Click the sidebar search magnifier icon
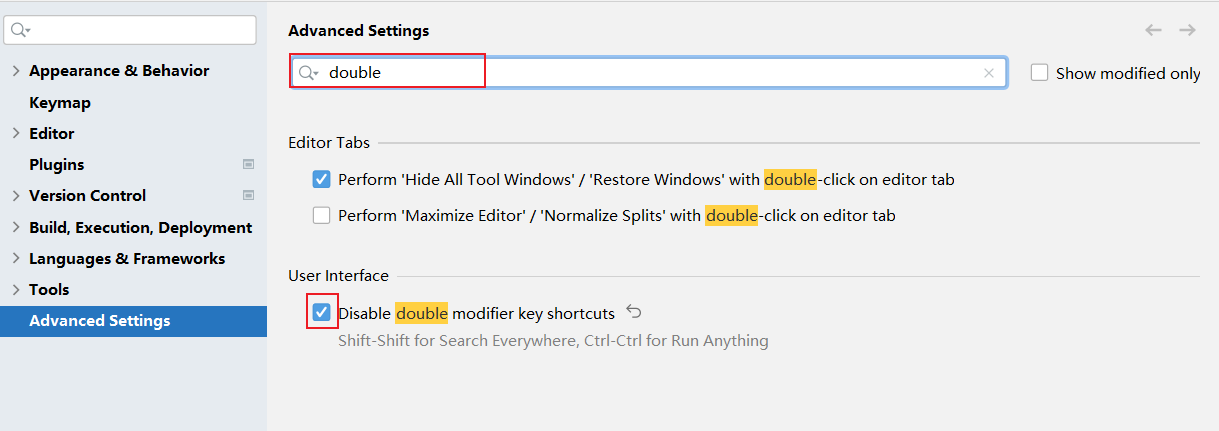Image resolution: width=1219 pixels, height=431 pixels. click(19, 30)
